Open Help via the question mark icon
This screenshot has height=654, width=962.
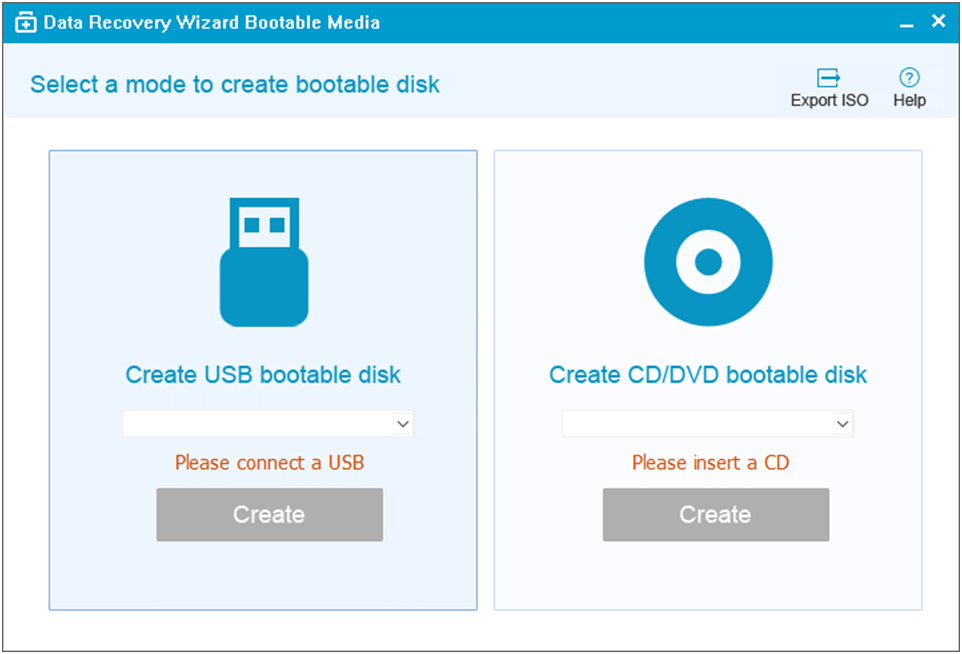[x=909, y=78]
